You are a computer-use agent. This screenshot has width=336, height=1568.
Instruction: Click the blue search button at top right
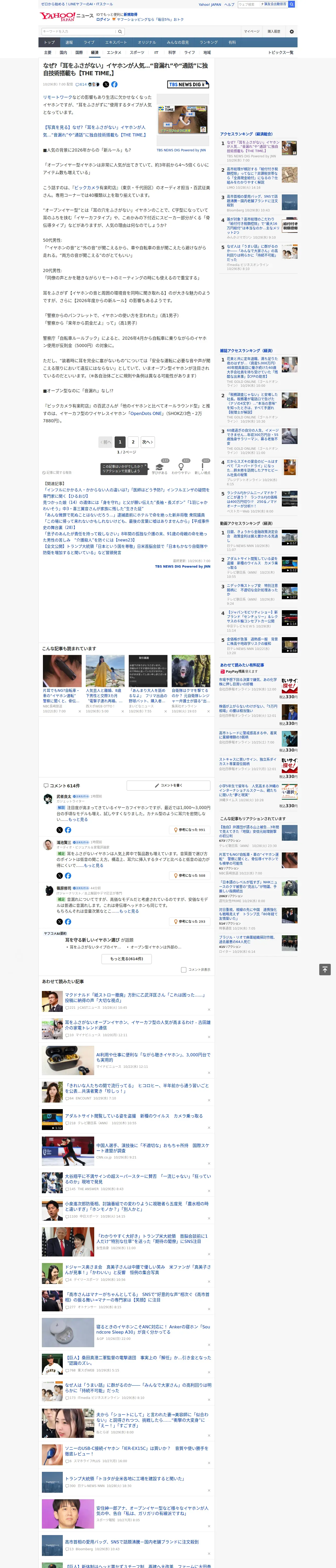point(292,4)
